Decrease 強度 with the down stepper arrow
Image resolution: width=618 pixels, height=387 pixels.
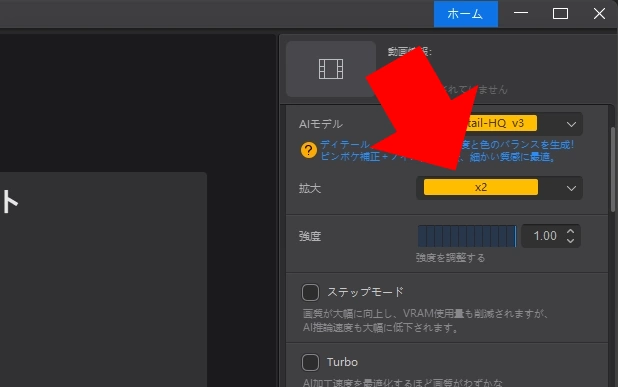point(570,240)
